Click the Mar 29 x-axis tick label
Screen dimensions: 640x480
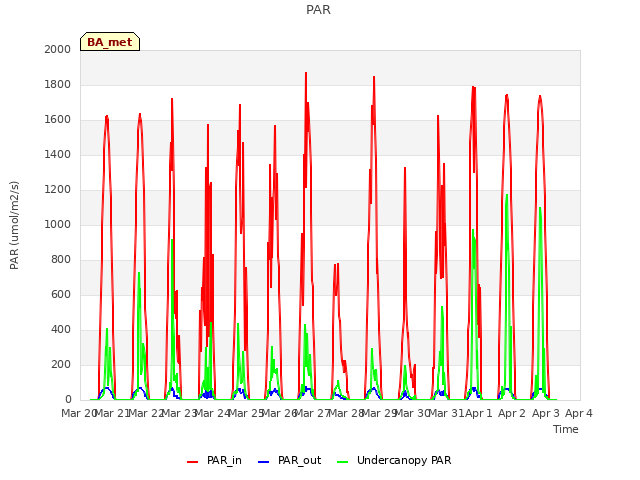coord(380,413)
